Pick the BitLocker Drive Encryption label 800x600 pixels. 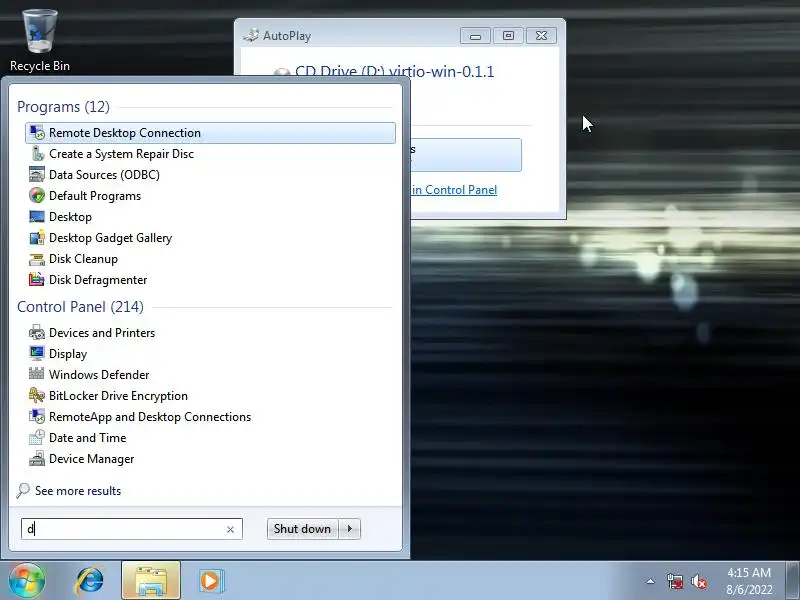click(118, 396)
